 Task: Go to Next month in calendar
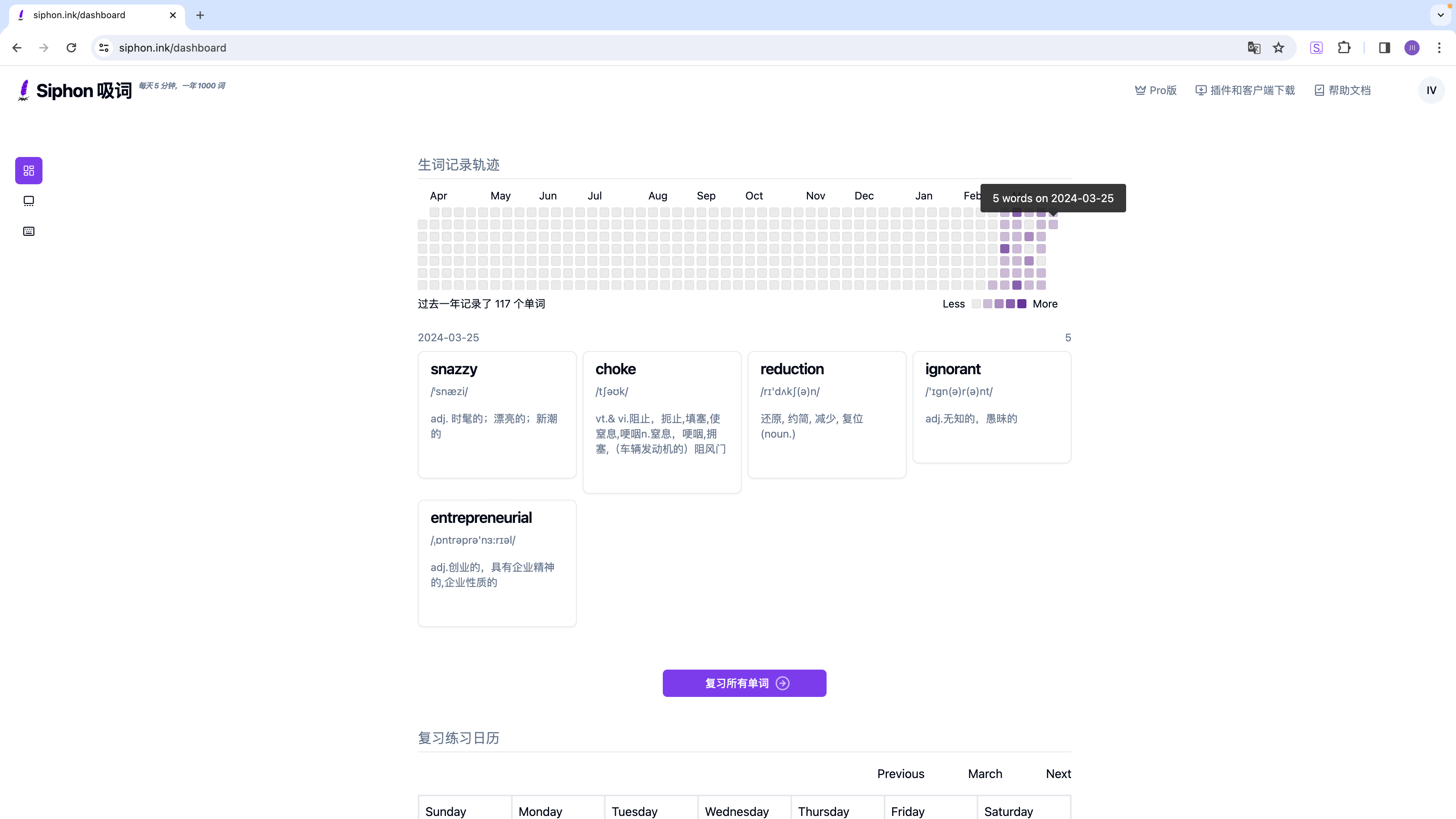pos(1058,774)
